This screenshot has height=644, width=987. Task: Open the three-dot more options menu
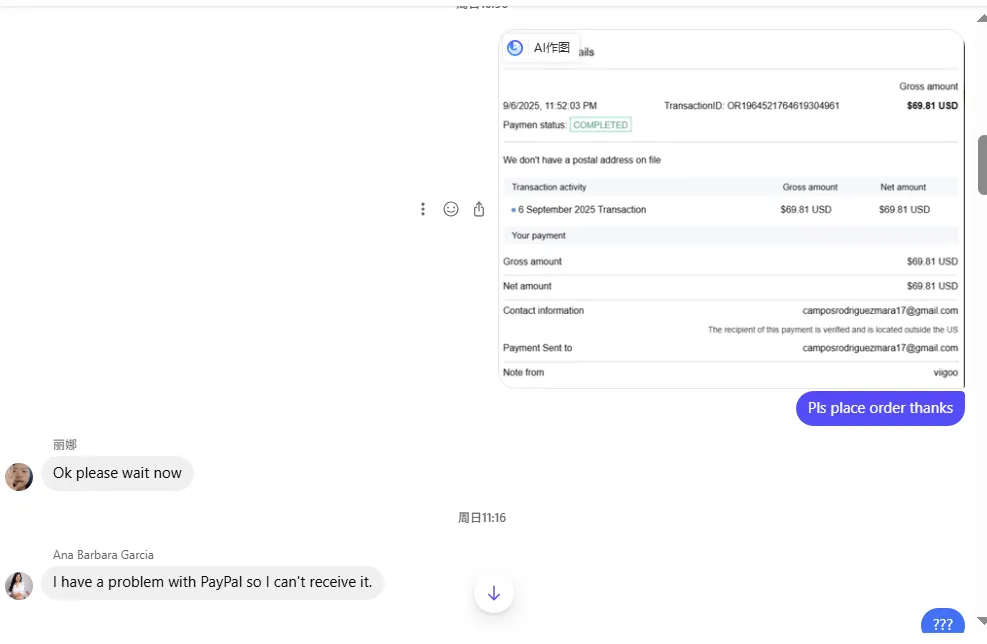click(x=423, y=209)
